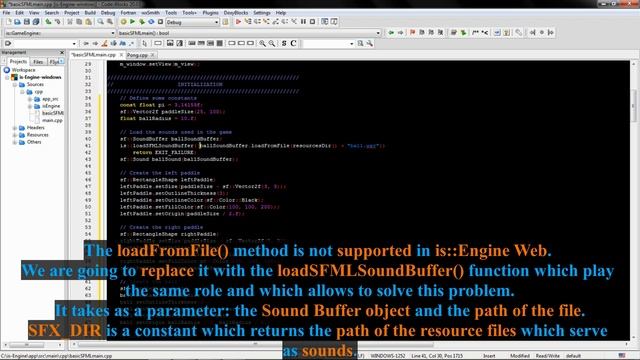Open the Search menu
Image resolution: width=640 pixels, height=360 pixels.
52,13
